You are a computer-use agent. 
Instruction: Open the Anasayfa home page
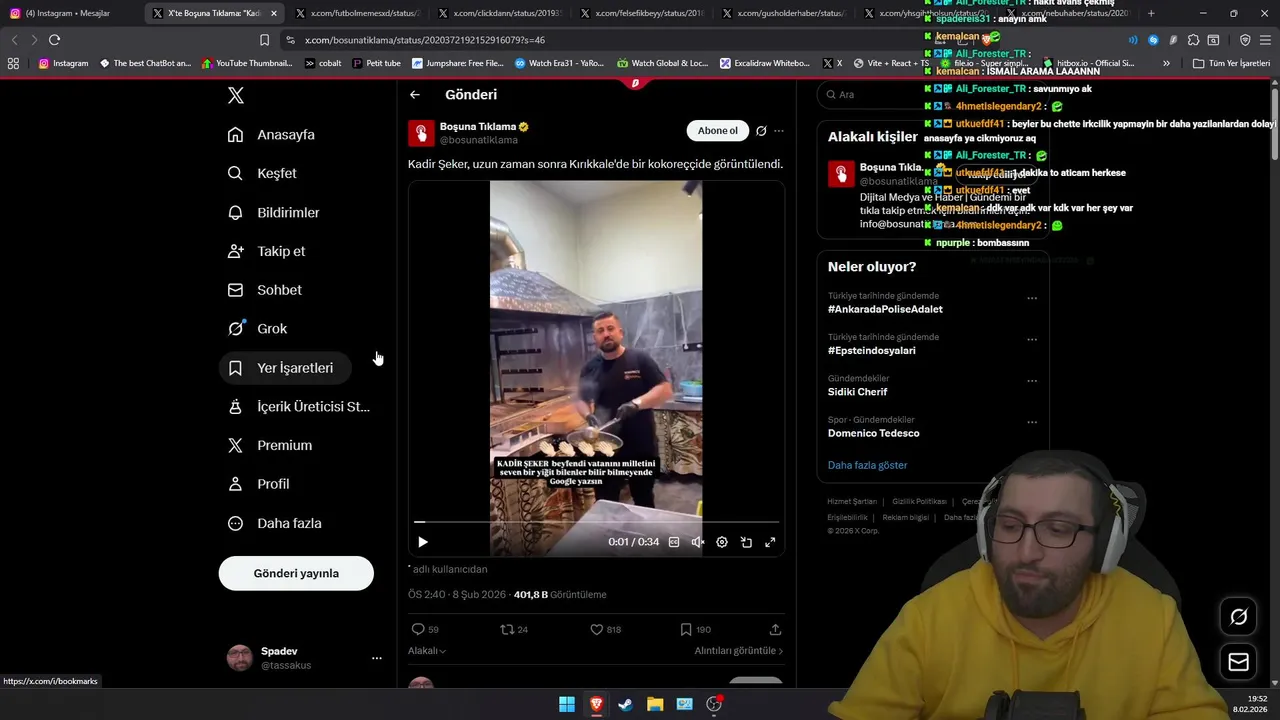coord(271,135)
